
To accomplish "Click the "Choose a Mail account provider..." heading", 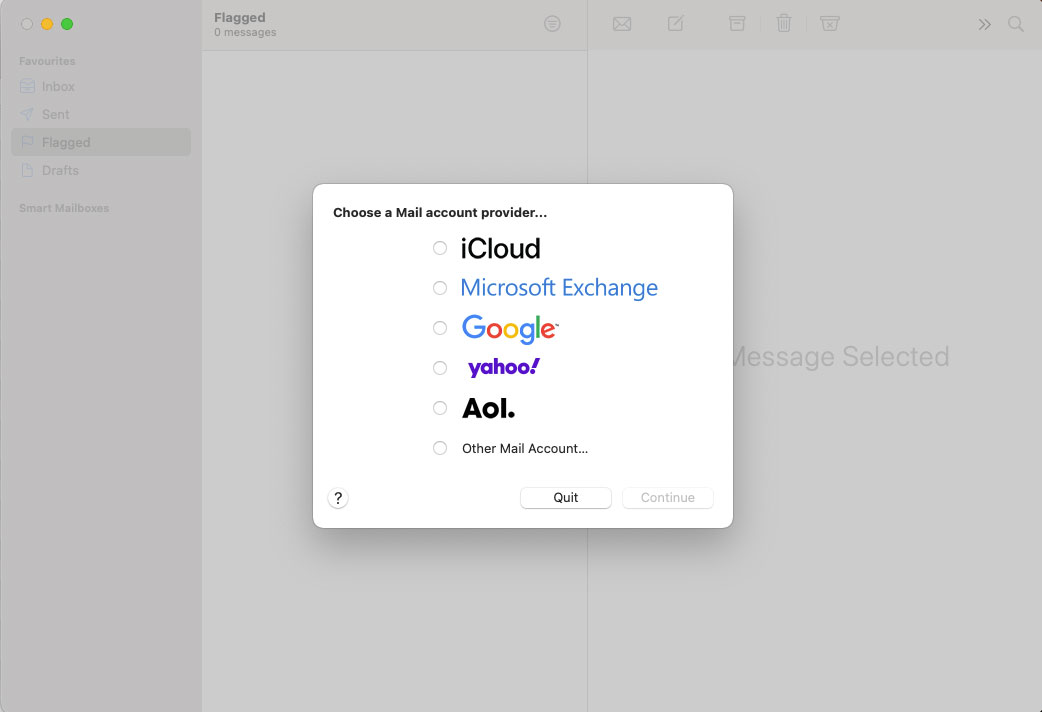I will pyautogui.click(x=440, y=213).
